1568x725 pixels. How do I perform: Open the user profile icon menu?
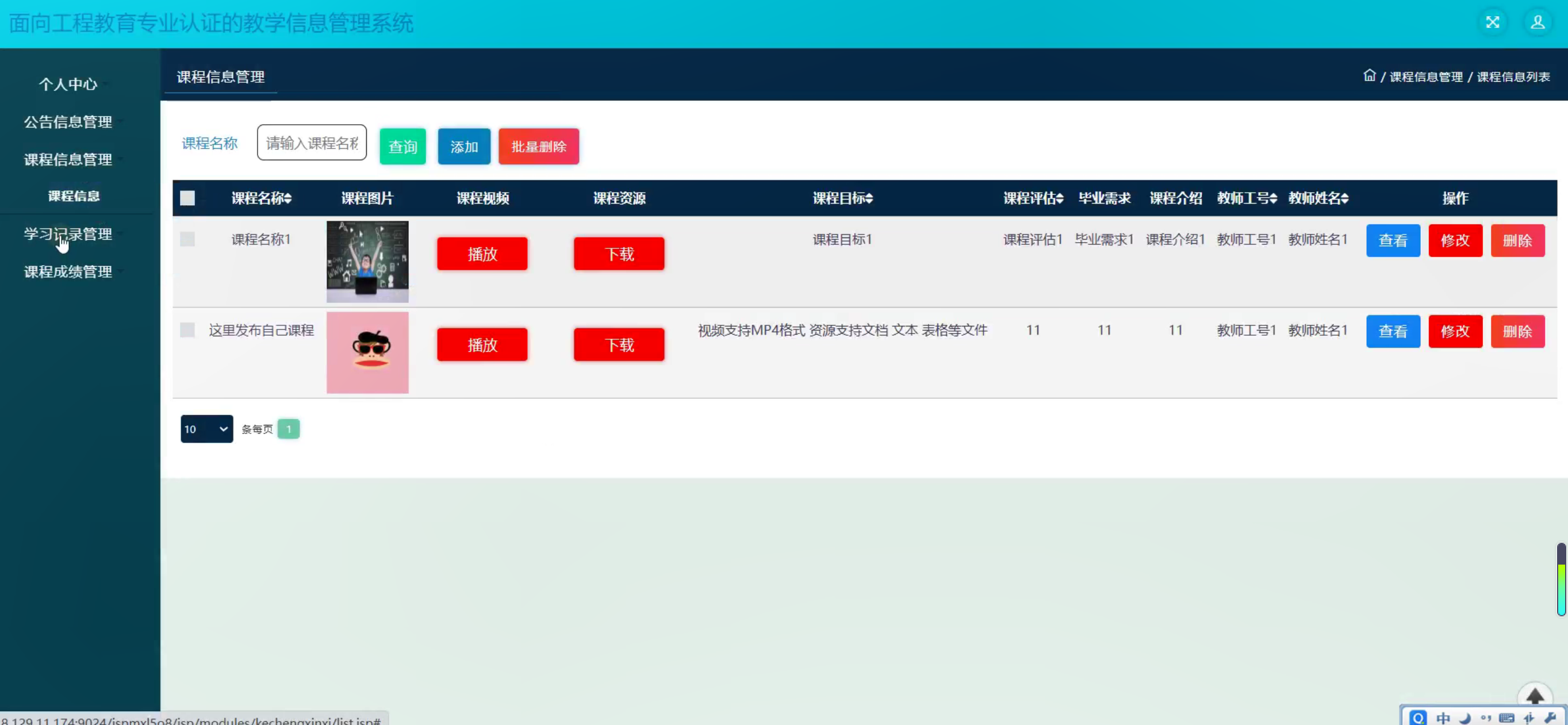coord(1537,22)
